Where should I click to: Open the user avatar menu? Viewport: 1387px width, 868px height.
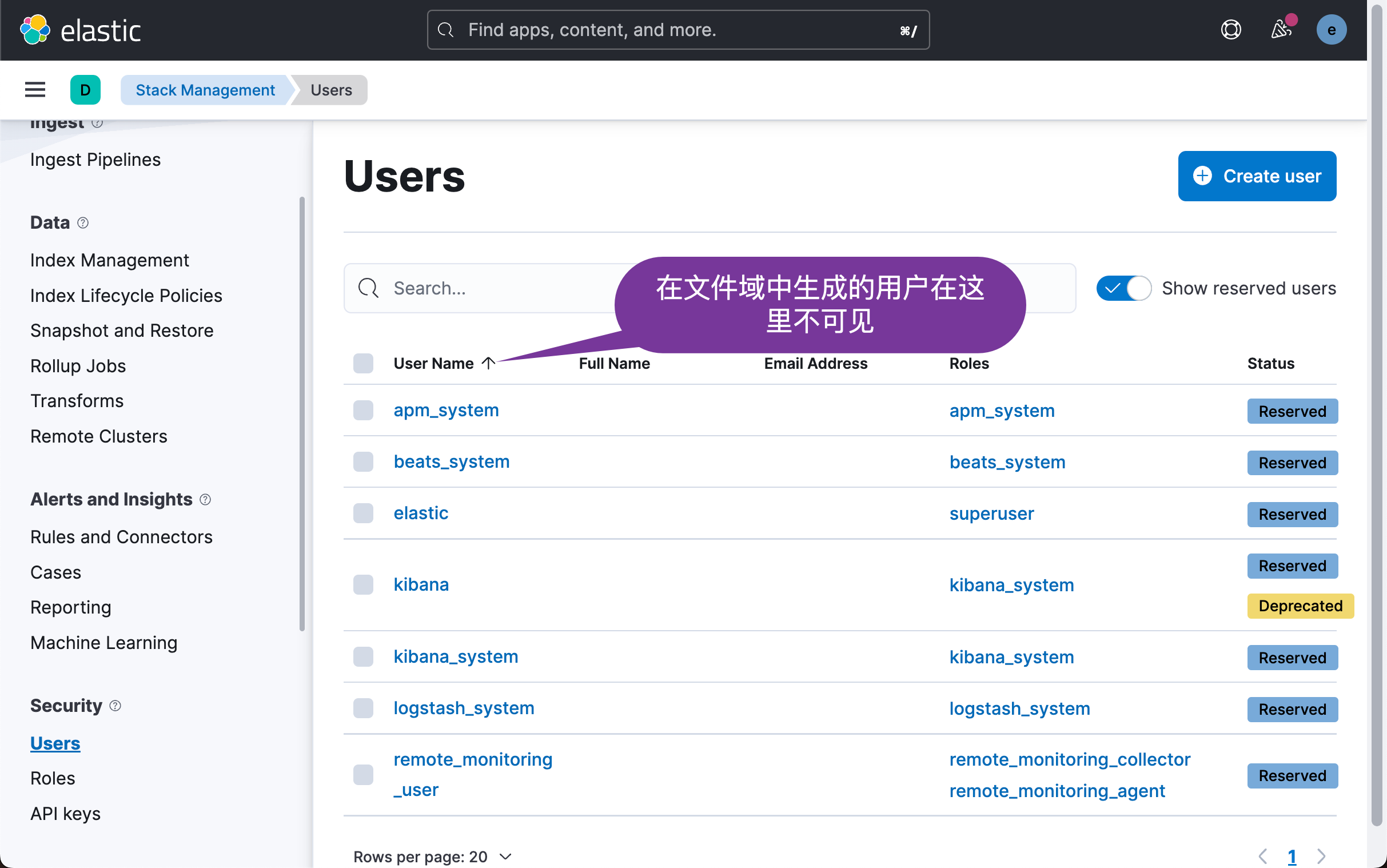1332,30
